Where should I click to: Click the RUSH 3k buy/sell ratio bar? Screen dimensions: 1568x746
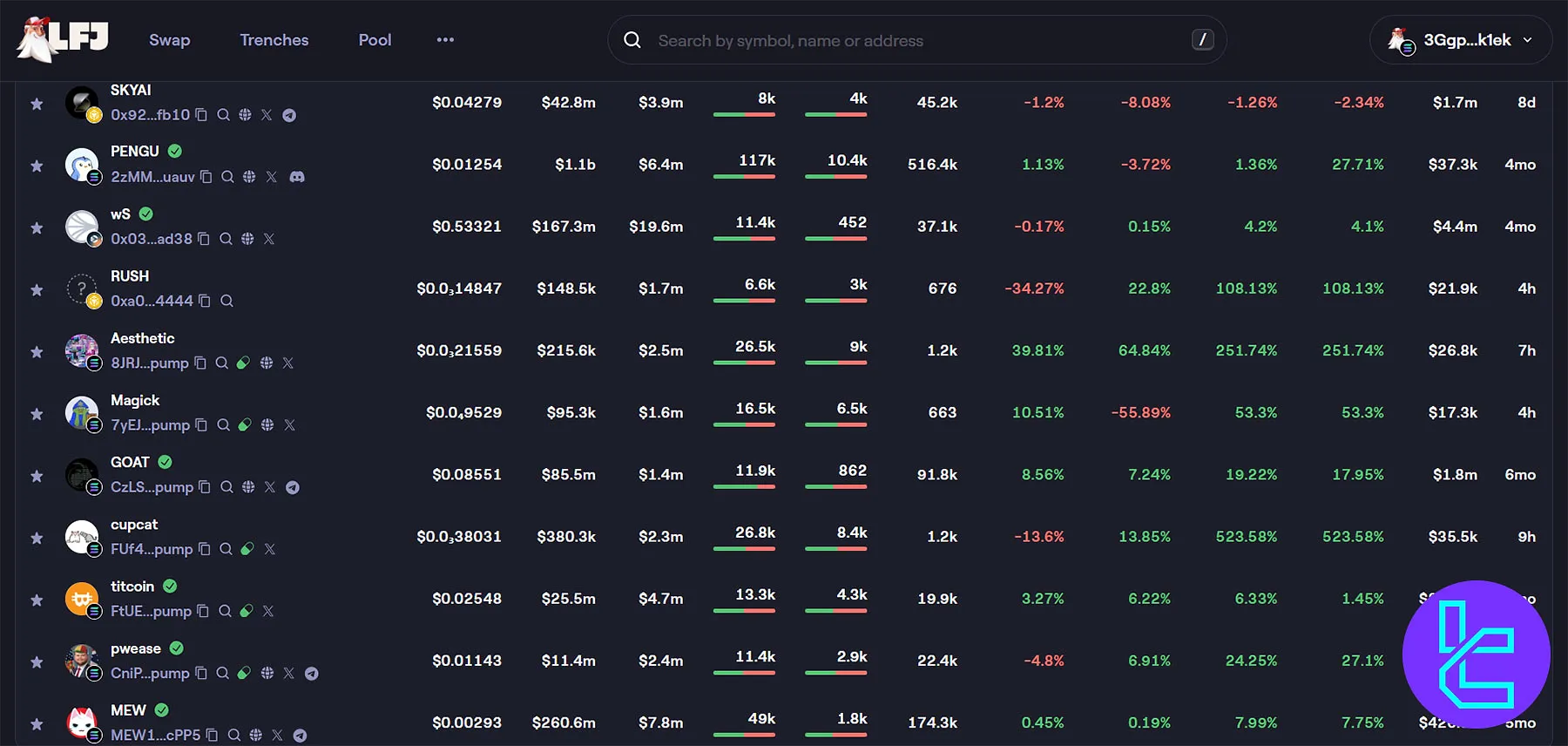[836, 301]
